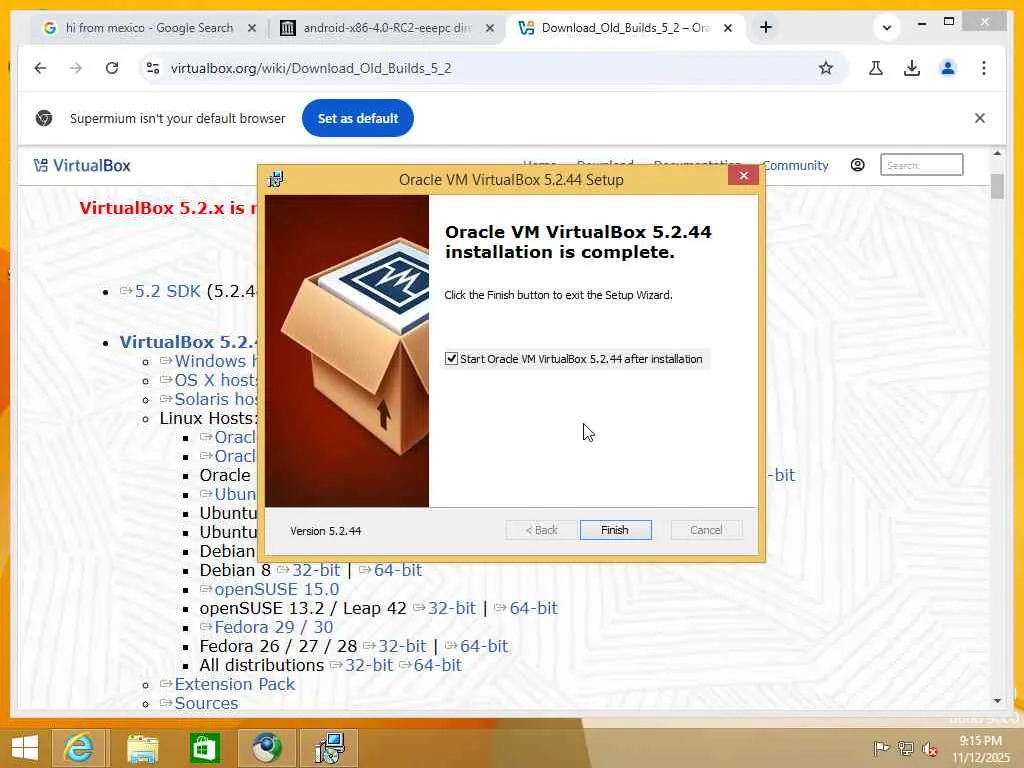
Task: Switch to android-x86-4.0-RC2-eeepc tab
Action: (x=387, y=28)
